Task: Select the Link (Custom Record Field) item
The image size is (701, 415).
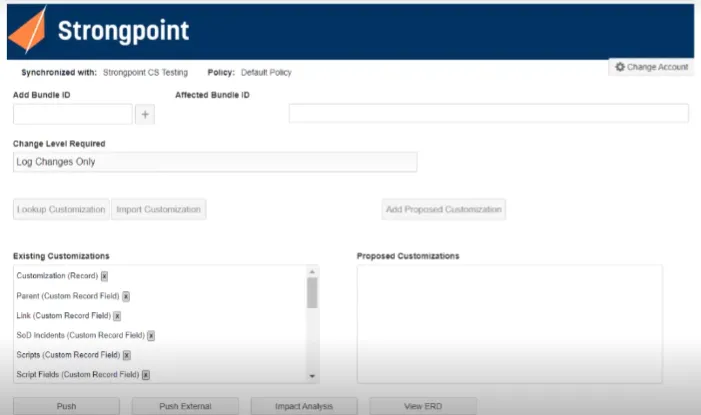Action: pyautogui.click(x=63, y=316)
